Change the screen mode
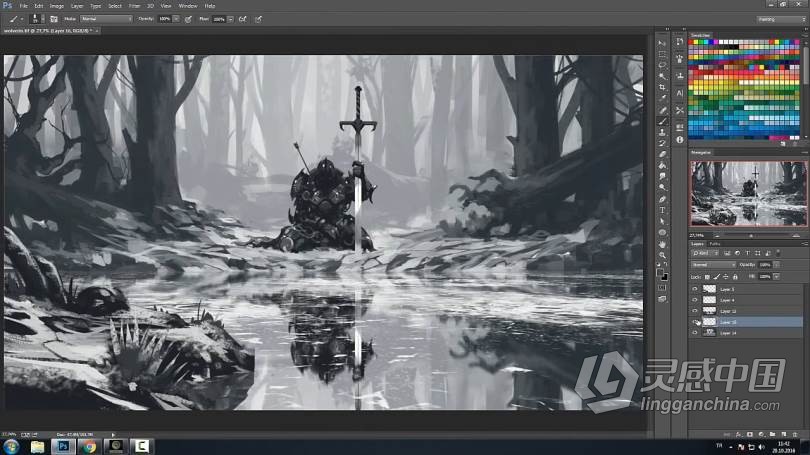This screenshot has height=455, width=810. 662,299
